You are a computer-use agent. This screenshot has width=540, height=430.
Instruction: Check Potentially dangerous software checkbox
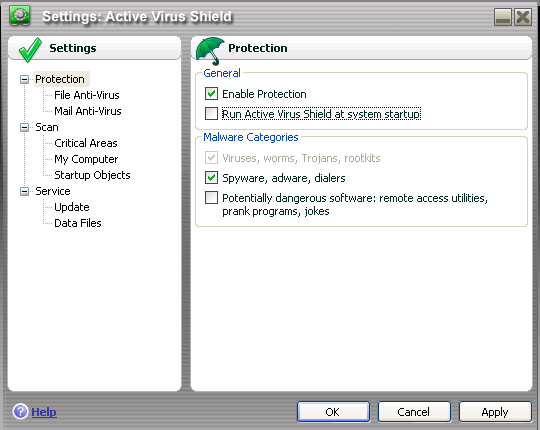click(211, 198)
